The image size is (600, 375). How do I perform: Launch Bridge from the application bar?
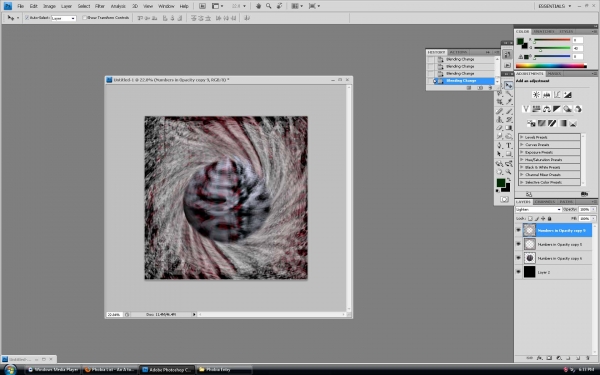[202, 6]
